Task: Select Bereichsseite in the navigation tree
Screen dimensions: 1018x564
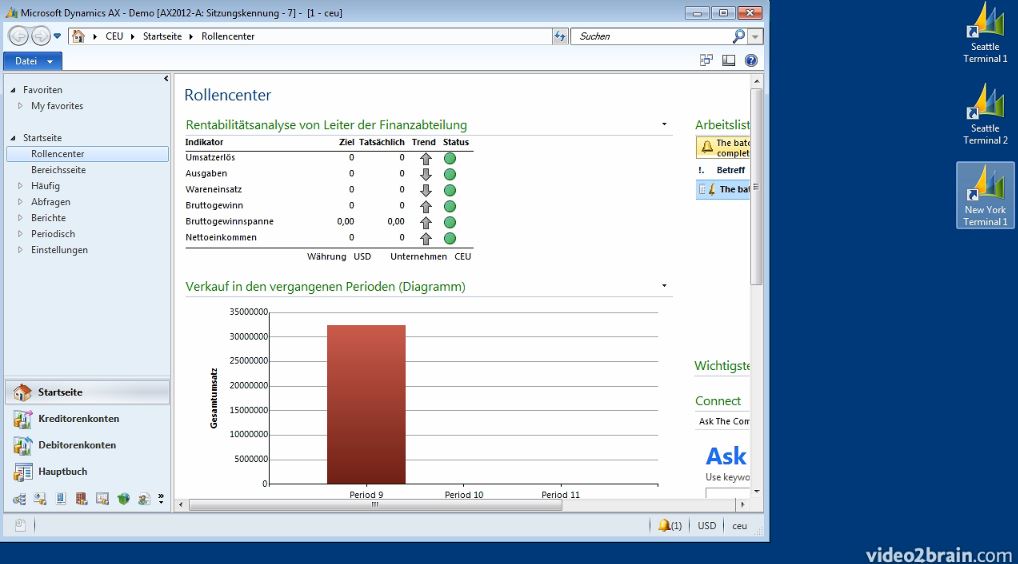Action: (58, 170)
